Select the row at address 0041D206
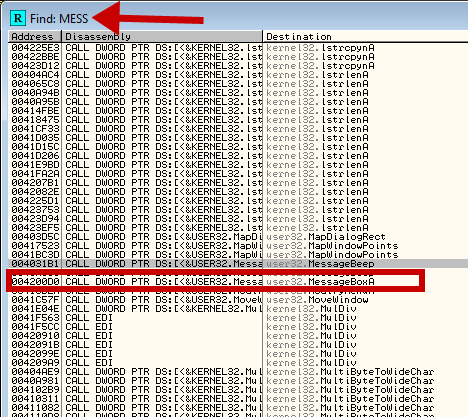Image resolution: width=468 pixels, height=417 pixels. click(x=238, y=156)
